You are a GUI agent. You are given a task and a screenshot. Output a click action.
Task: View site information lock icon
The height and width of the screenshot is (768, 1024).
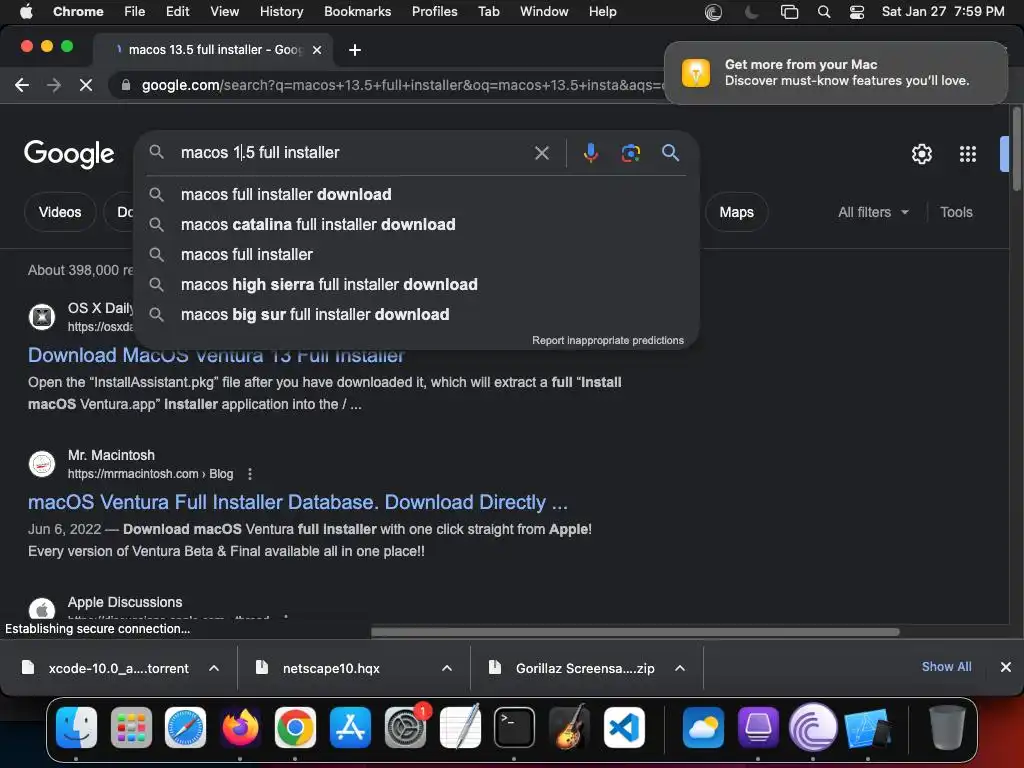coord(126,85)
